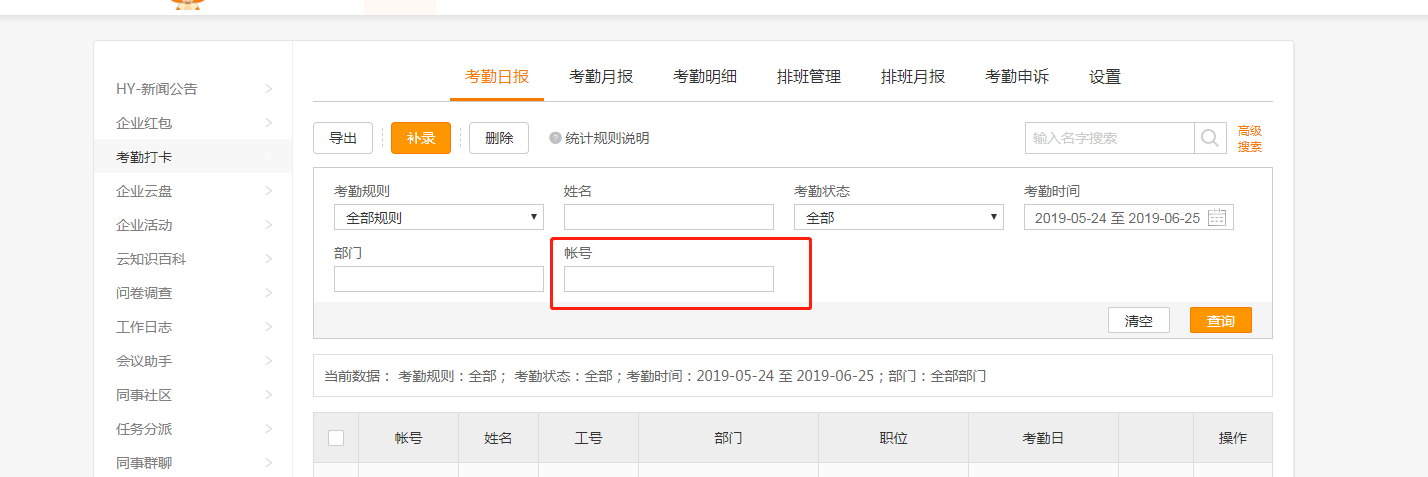Click the 工号 column header
The height and width of the screenshot is (477, 1428).
tap(588, 438)
